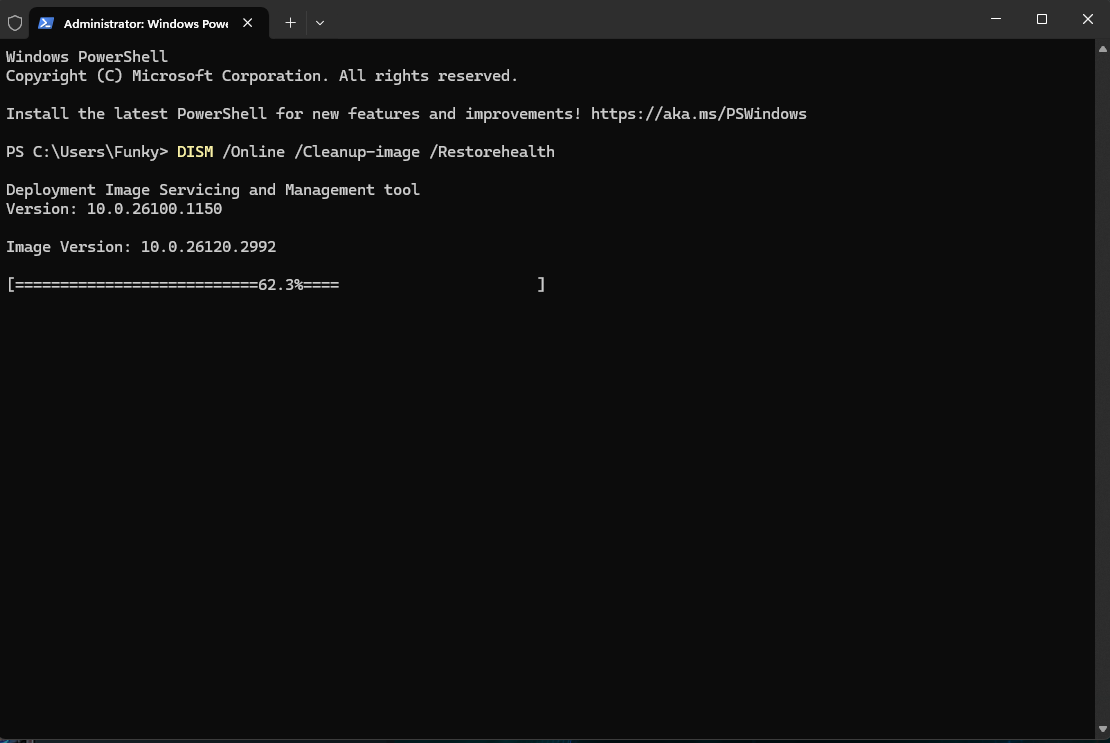The height and width of the screenshot is (743, 1110).
Task: Click the scrollbar up arrow
Action: pos(1103,49)
